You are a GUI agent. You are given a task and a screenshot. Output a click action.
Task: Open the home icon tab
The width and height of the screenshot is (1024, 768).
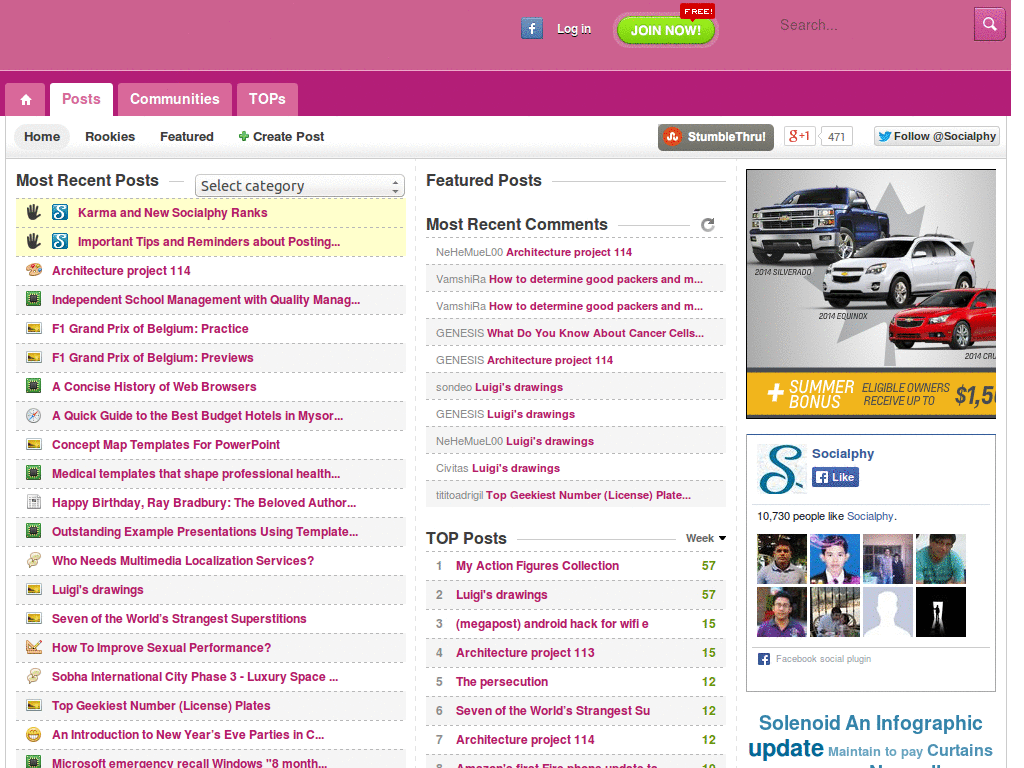point(25,99)
